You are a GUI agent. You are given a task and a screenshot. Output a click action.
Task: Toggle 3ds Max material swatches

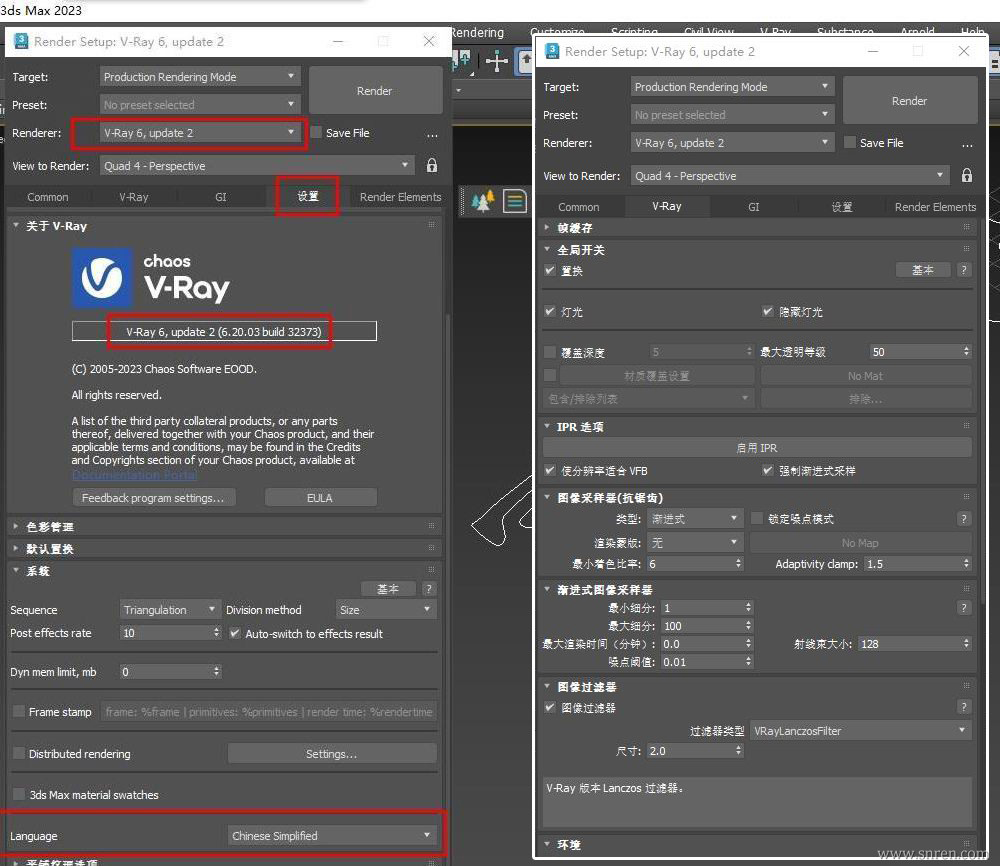[19, 795]
